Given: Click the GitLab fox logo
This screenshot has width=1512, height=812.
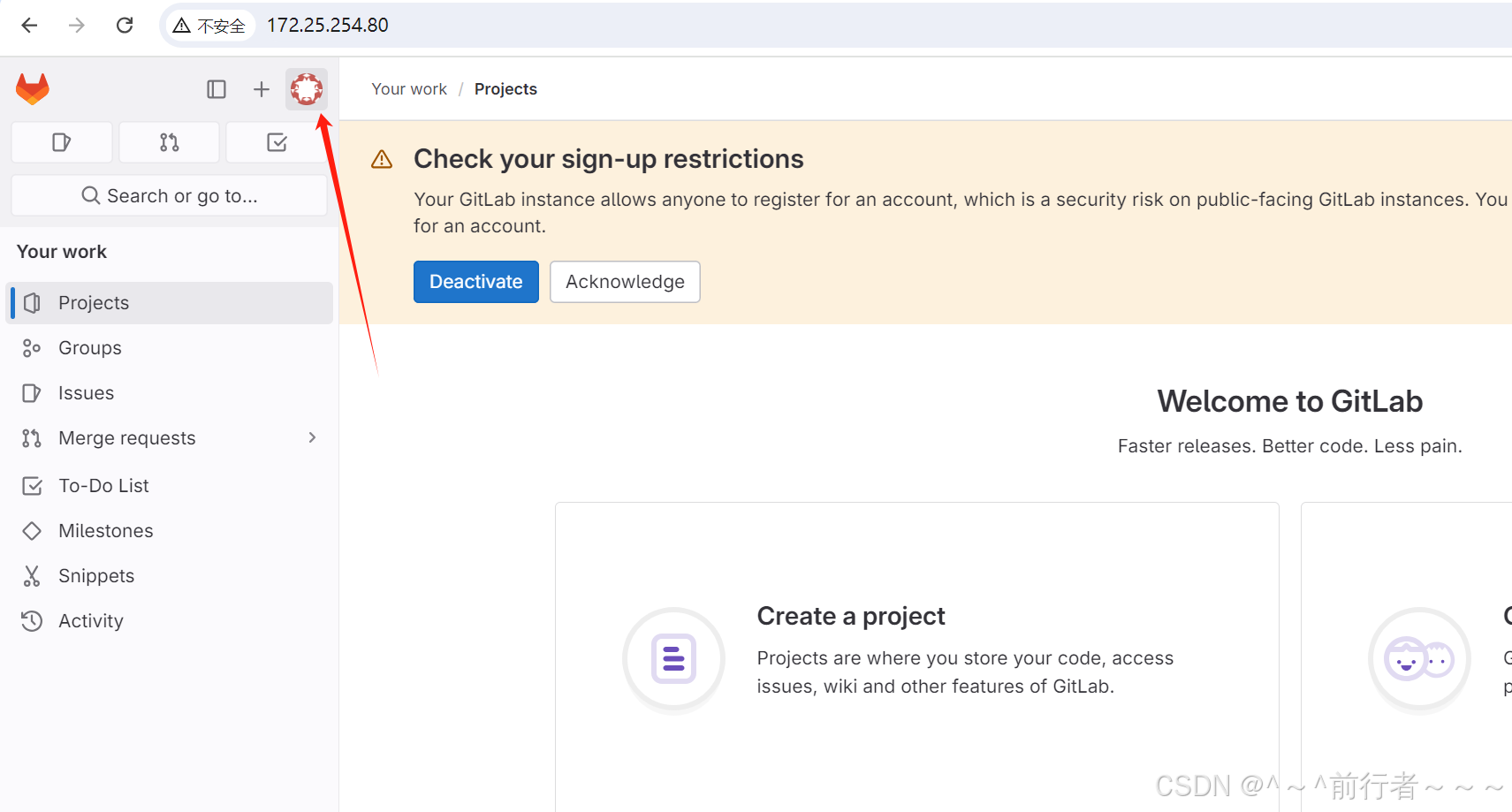Looking at the screenshot, I should (x=33, y=89).
